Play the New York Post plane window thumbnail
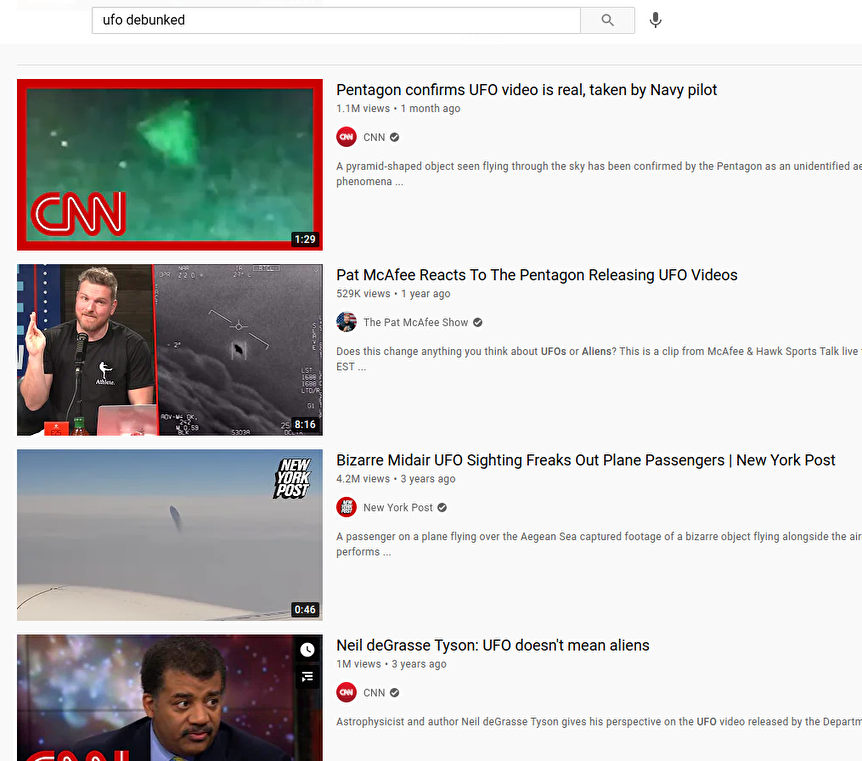This screenshot has height=761, width=862. 170,534
